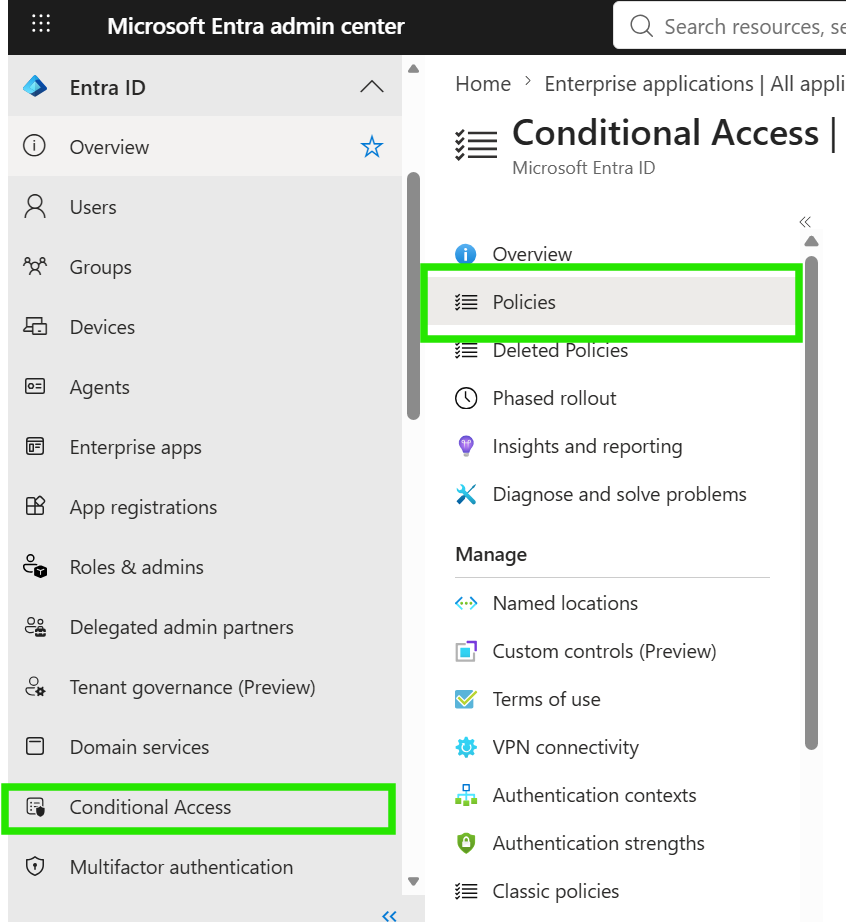Click the Phased rollout clock icon
The height and width of the screenshot is (922, 846).
point(466,398)
